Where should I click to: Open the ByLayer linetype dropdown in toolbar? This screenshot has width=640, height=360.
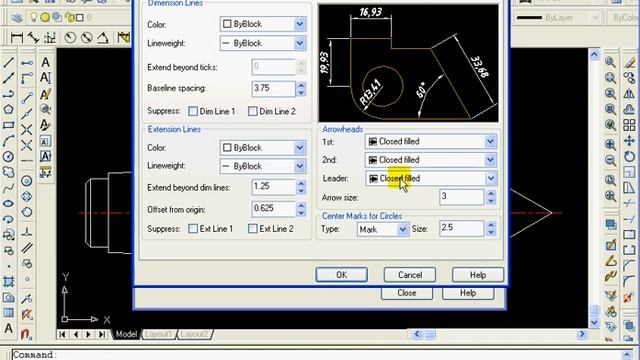coord(557,18)
